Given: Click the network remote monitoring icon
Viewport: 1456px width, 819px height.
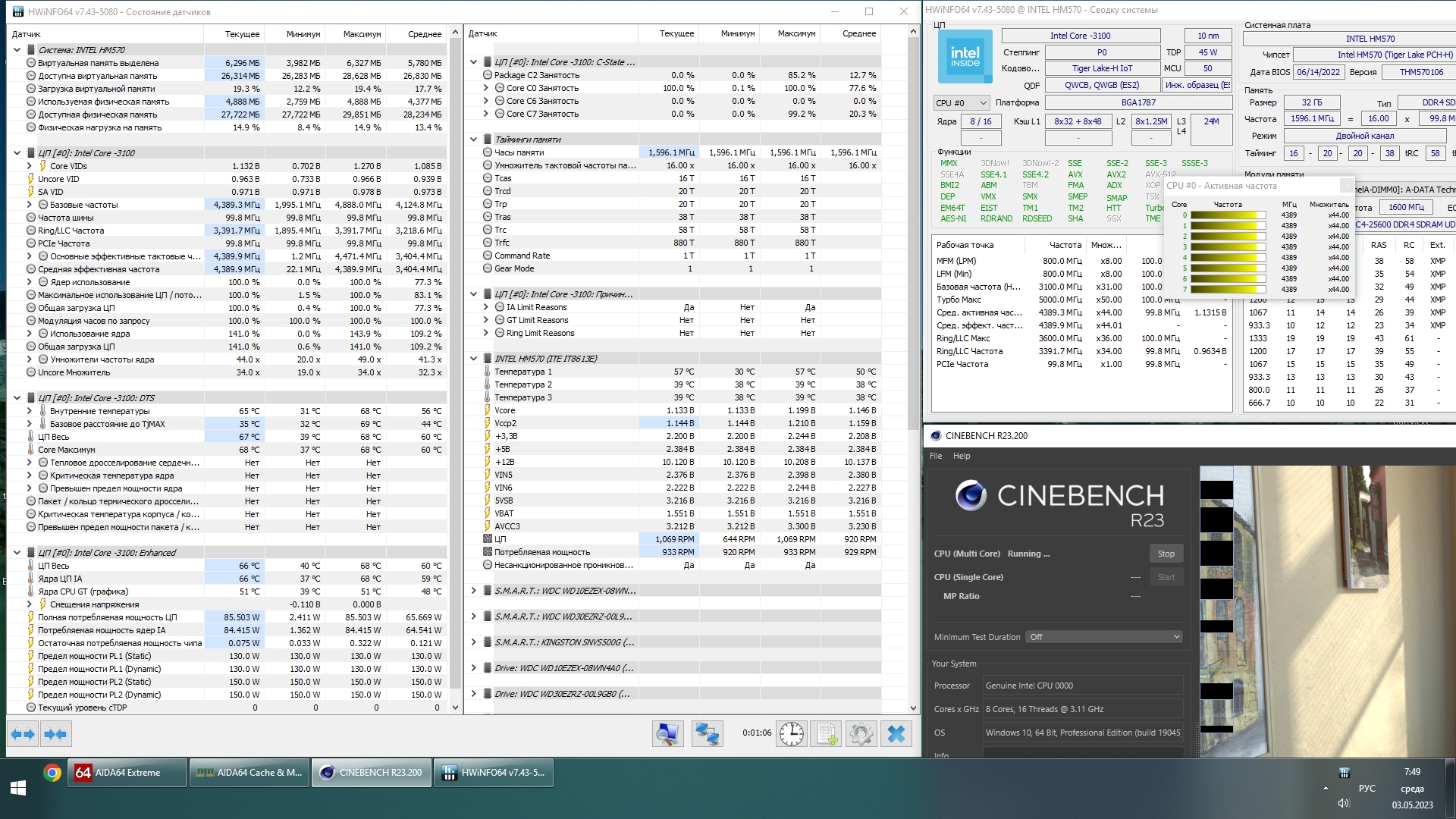Looking at the screenshot, I should [707, 734].
